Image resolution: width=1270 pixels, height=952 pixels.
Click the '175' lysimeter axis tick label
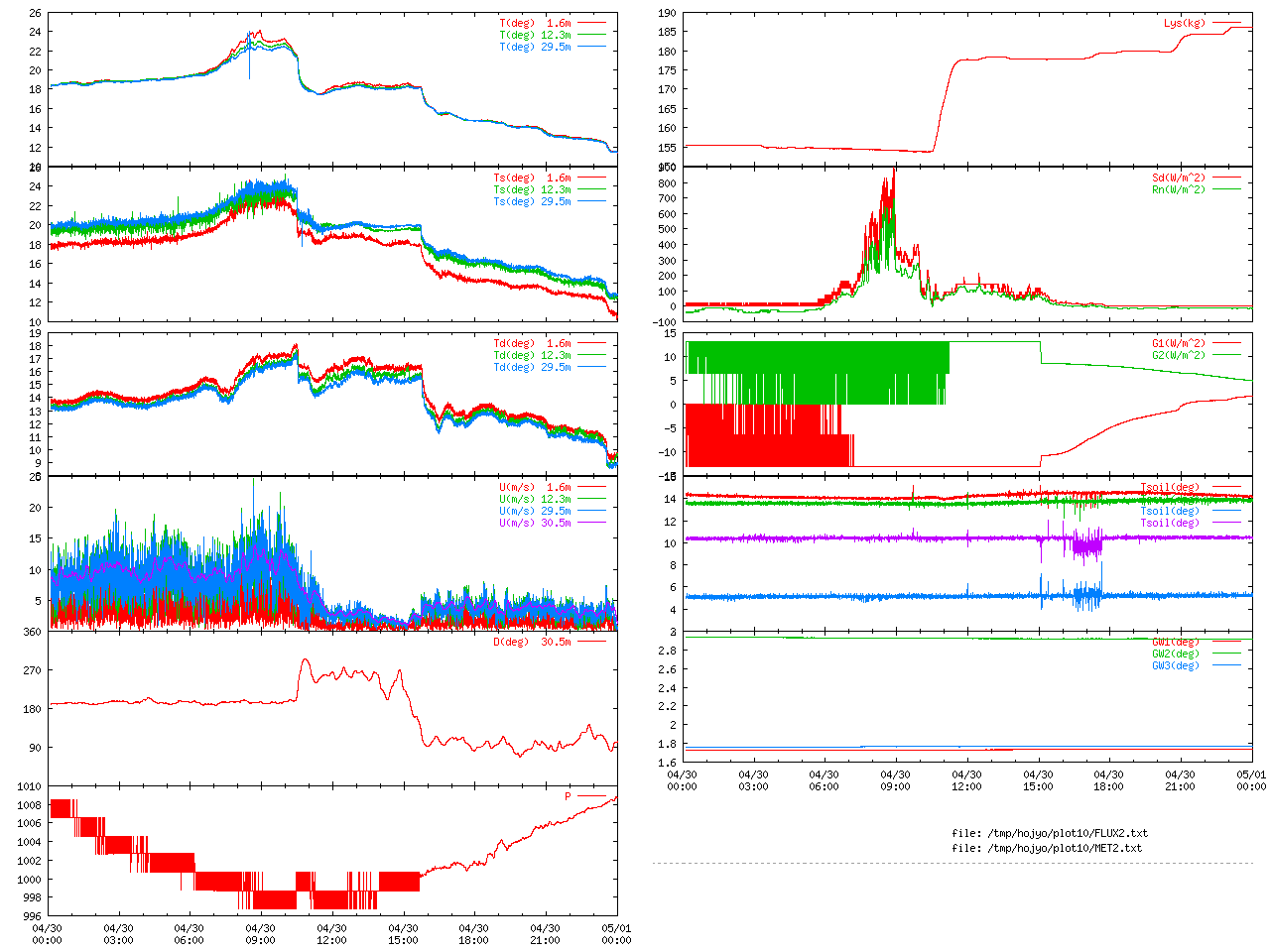667,70
